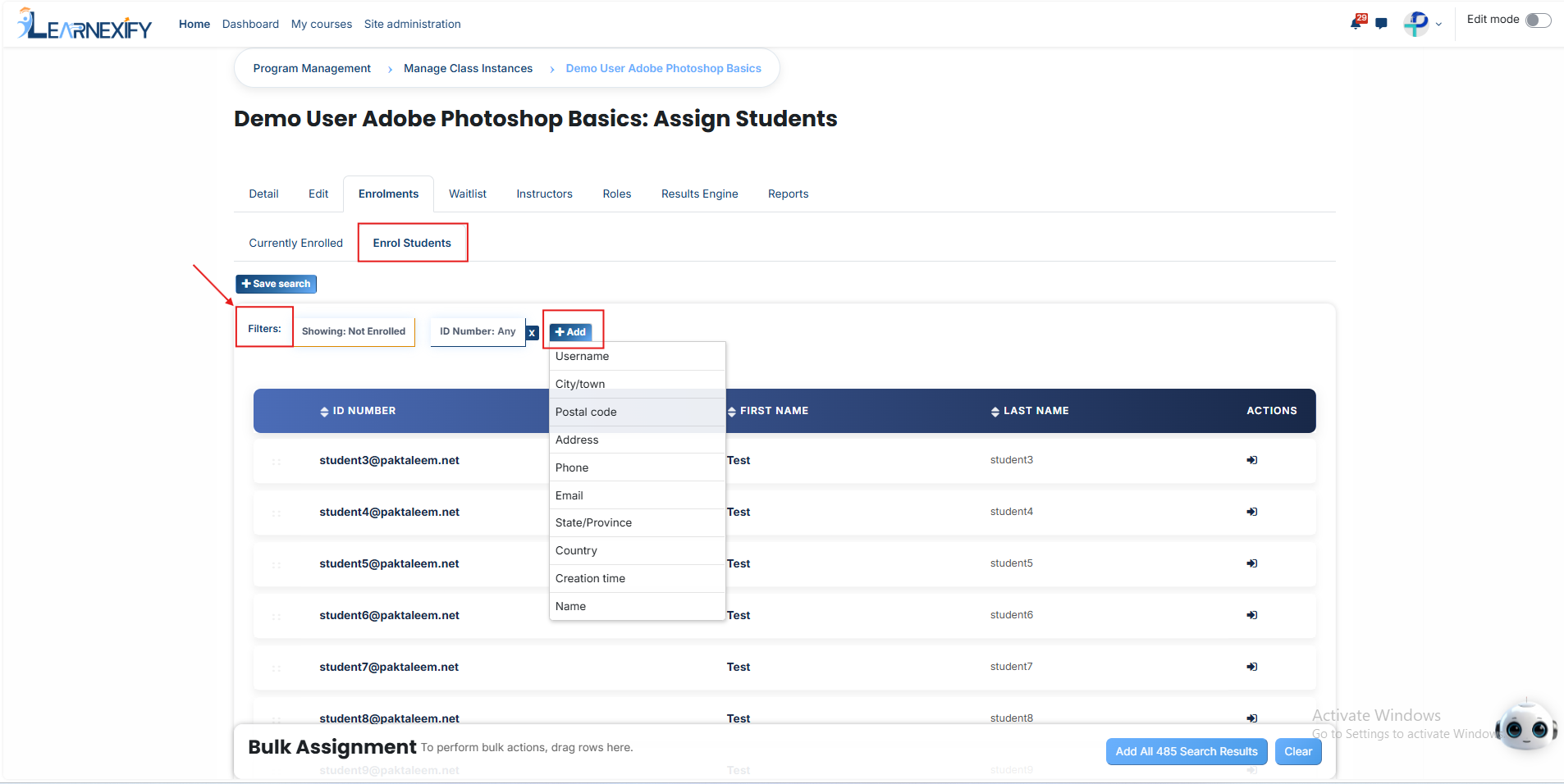Sort by LAST NAME column
The width and height of the screenshot is (1564, 784).
pyautogui.click(x=1030, y=411)
